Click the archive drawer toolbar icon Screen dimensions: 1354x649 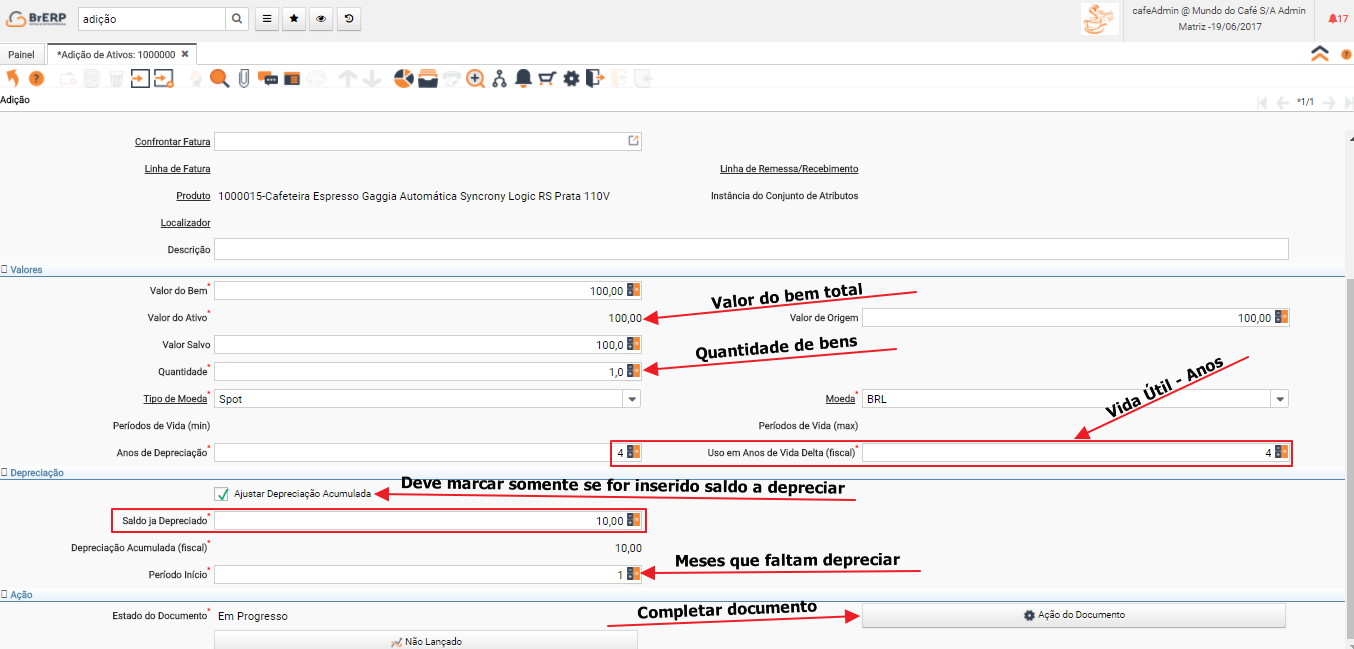(428, 78)
